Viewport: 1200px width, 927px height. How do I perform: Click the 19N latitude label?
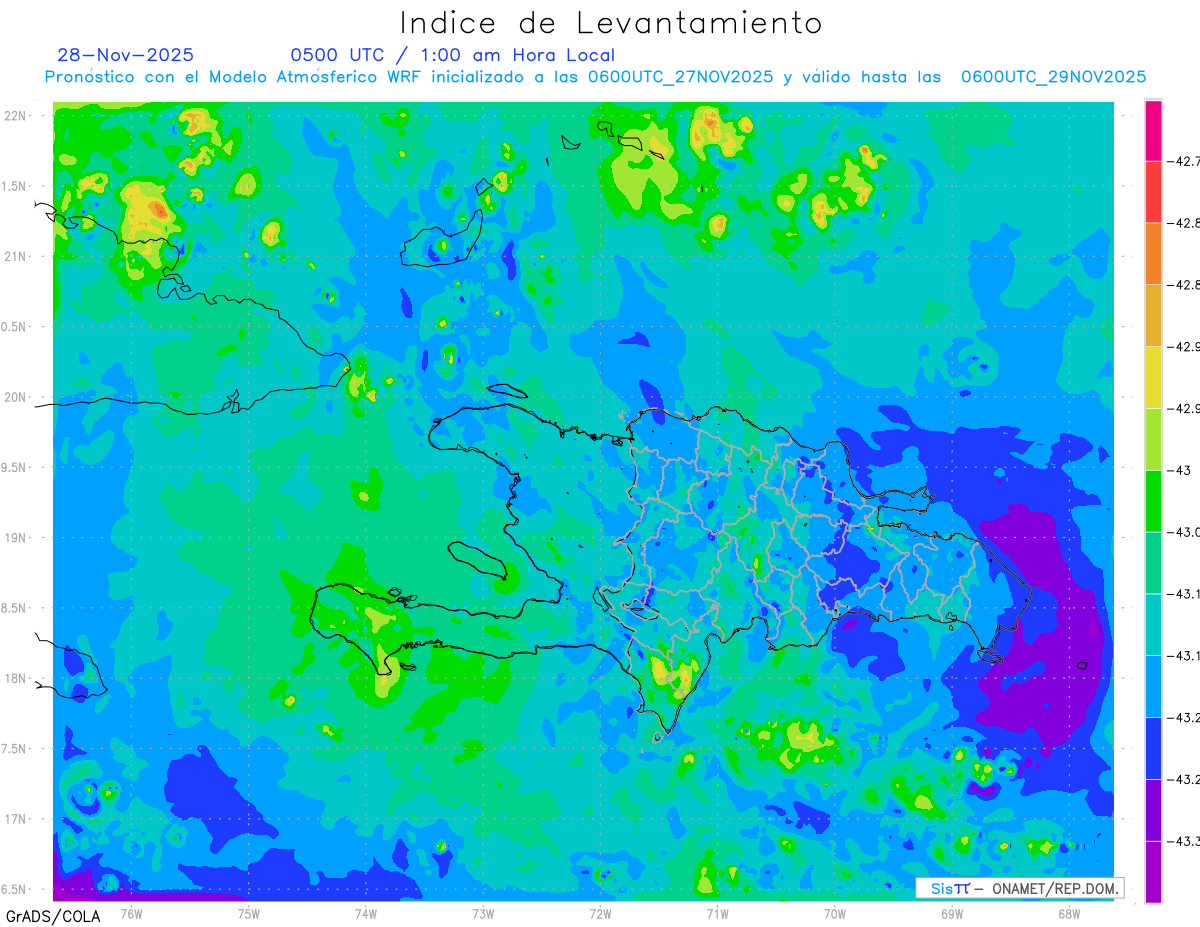15,537
